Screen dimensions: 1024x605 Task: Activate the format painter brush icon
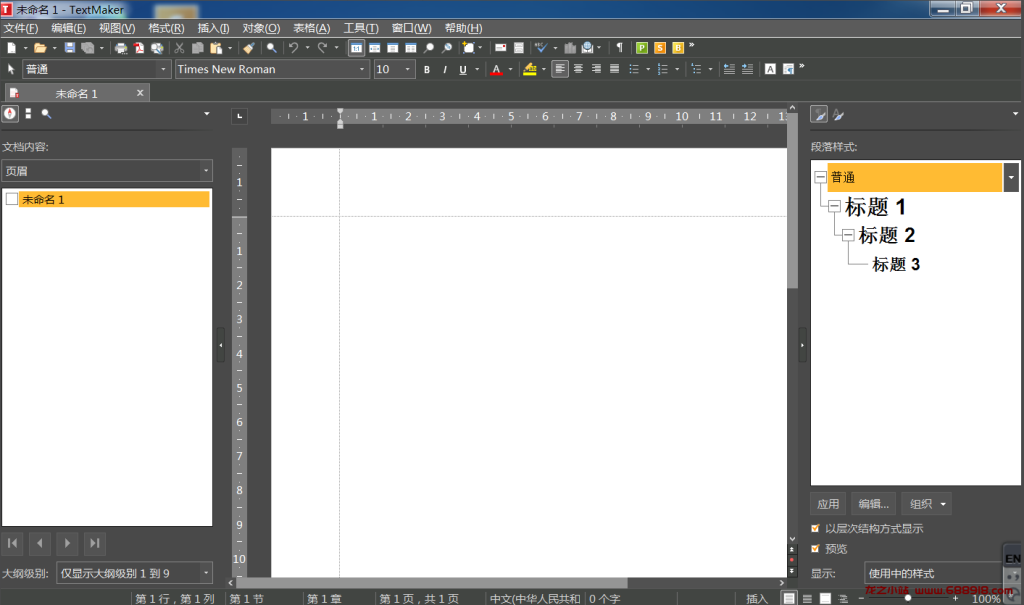click(x=248, y=48)
